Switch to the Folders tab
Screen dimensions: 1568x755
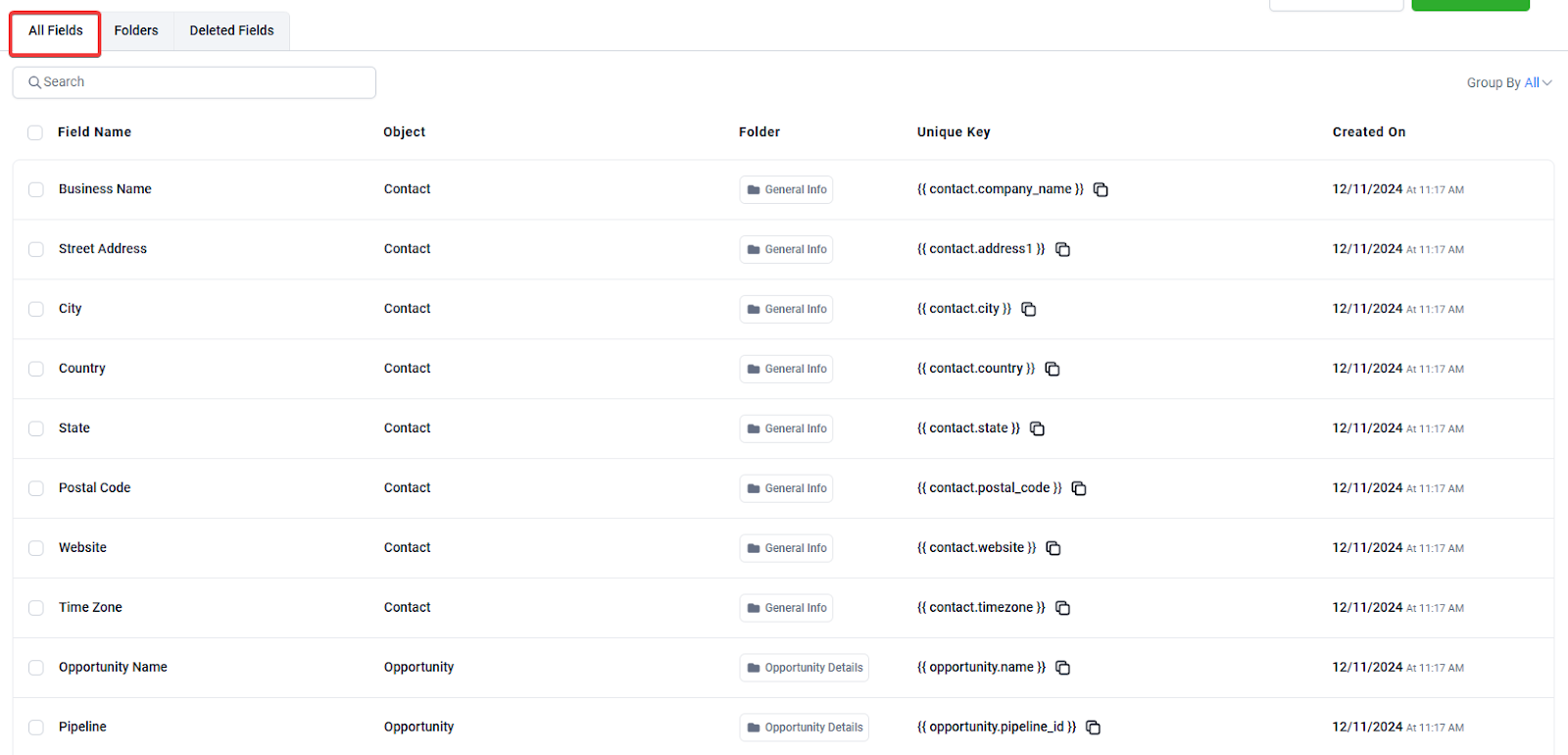136,30
